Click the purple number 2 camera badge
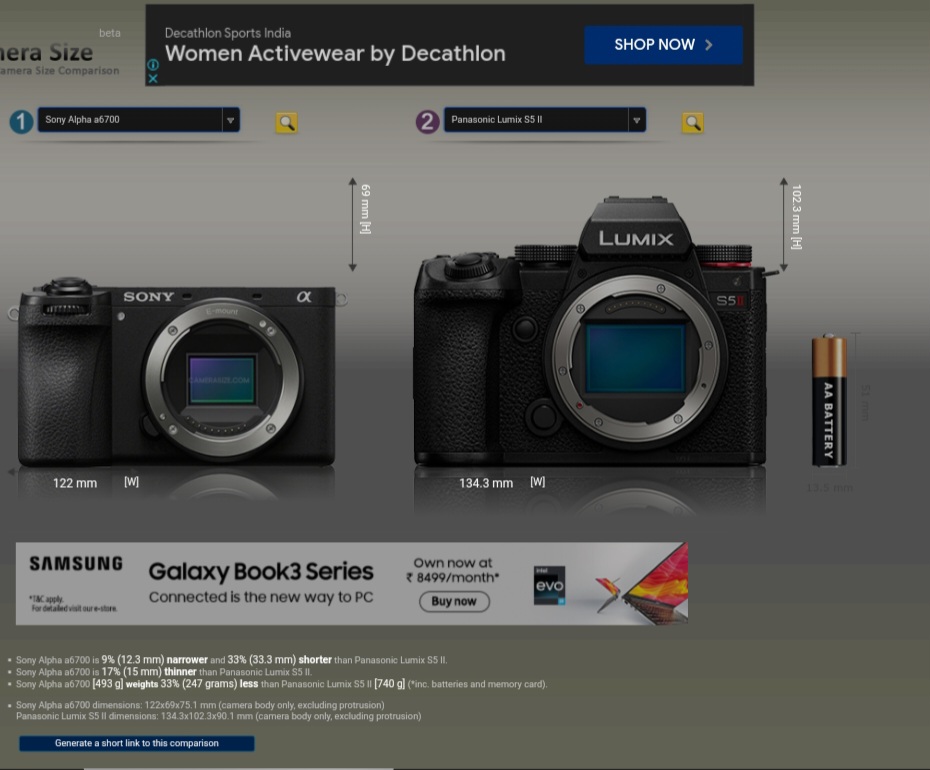 [x=427, y=122]
